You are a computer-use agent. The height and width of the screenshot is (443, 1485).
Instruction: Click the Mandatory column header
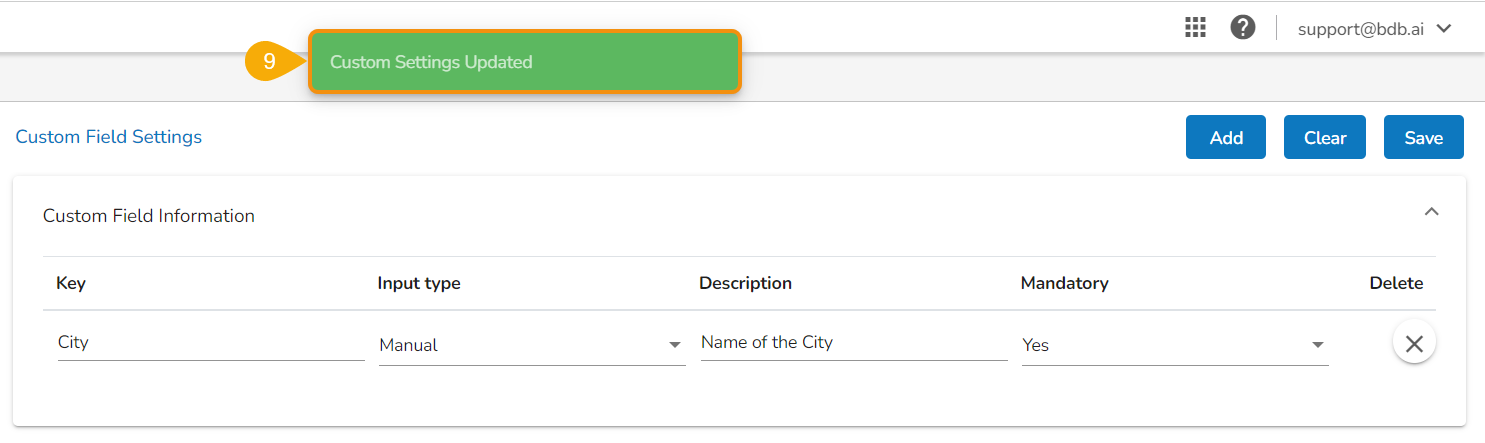(1064, 283)
